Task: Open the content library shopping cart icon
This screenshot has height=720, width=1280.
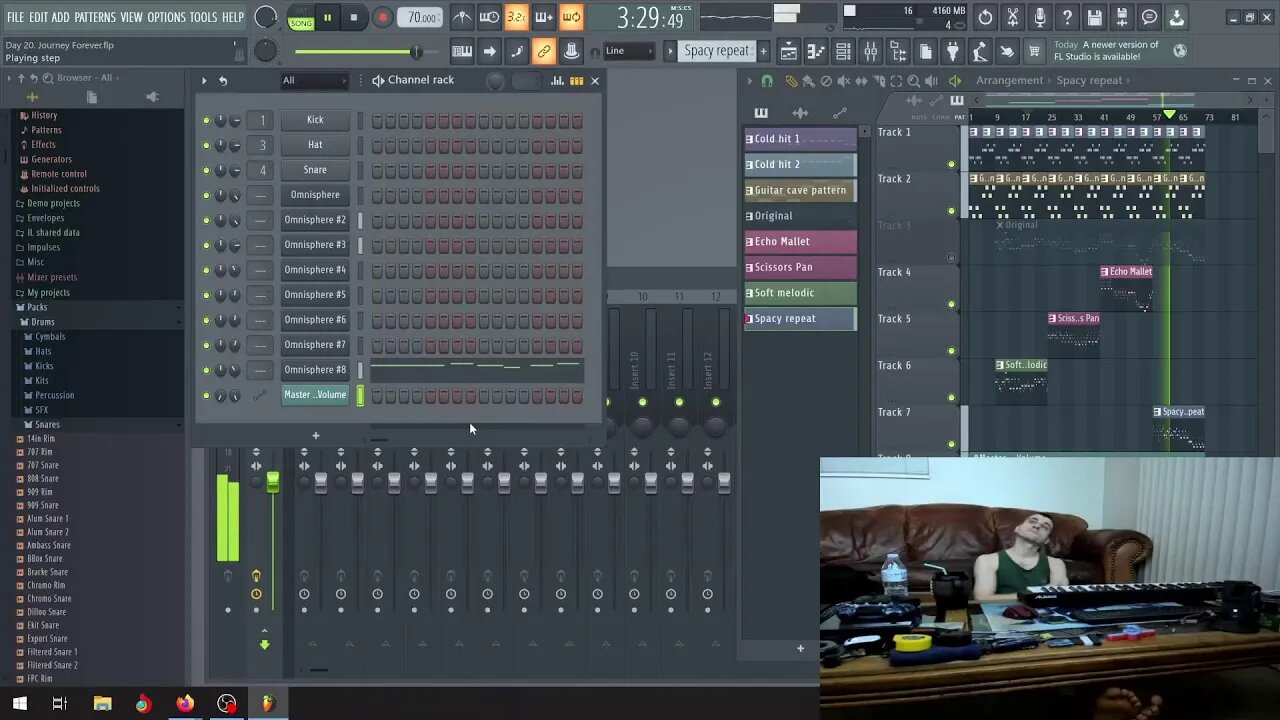Action: pos(1034,51)
